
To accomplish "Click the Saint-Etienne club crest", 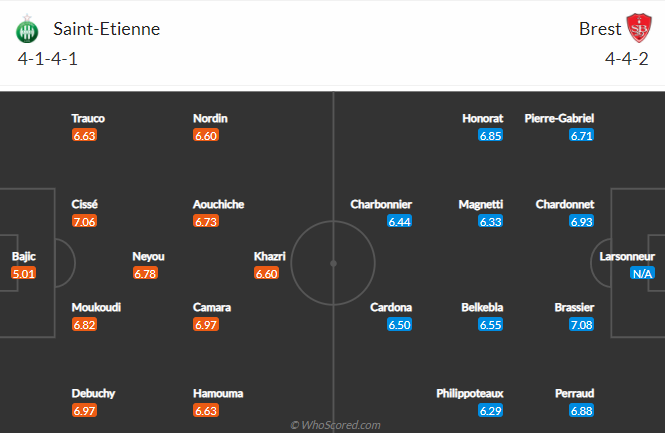I will click(x=27, y=29).
